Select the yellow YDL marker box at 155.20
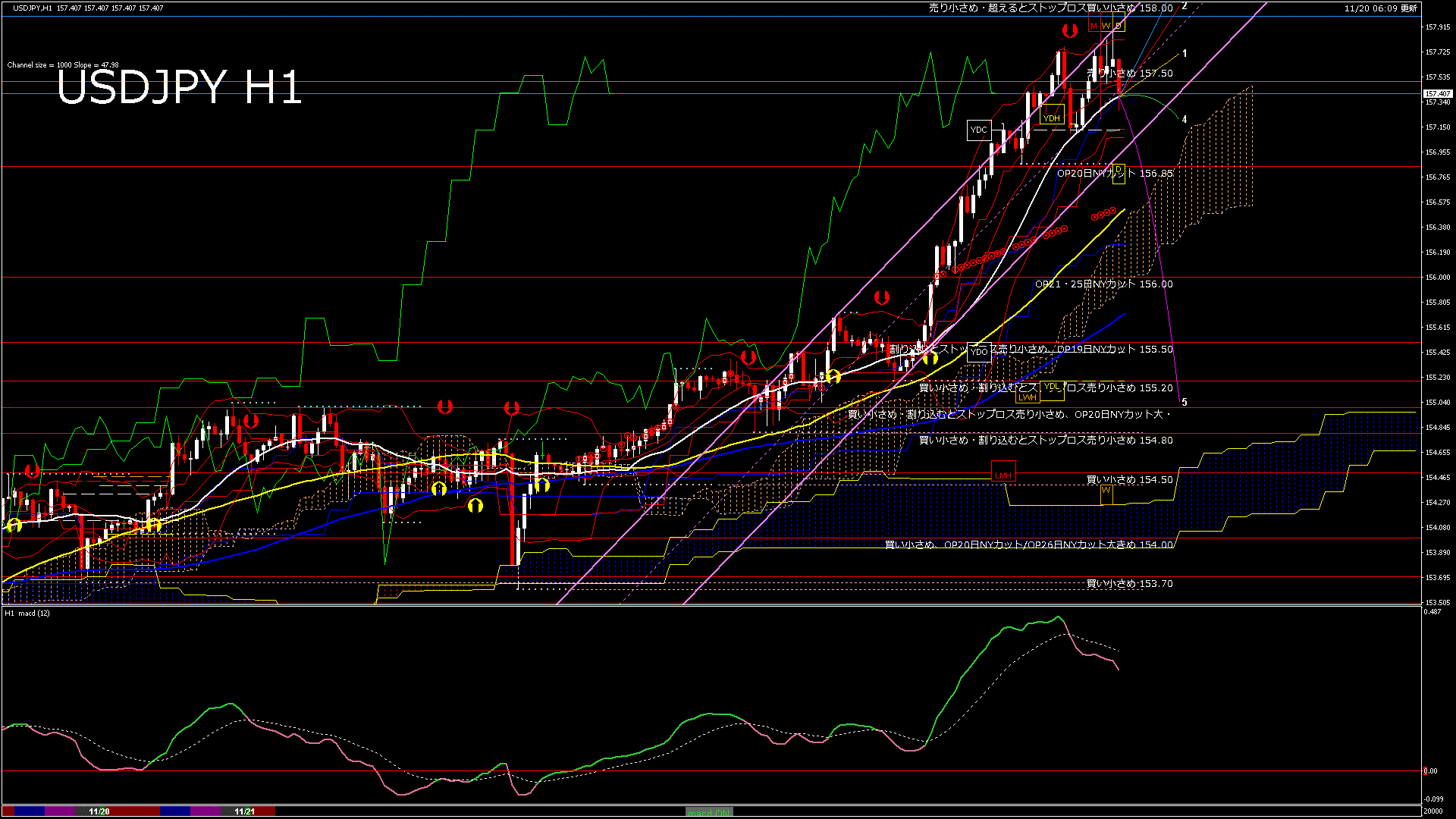Viewport: 1456px width, 819px height. point(1052,388)
